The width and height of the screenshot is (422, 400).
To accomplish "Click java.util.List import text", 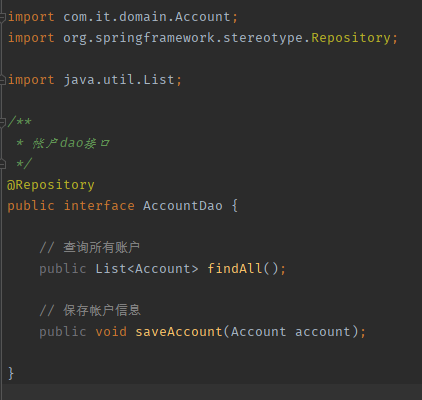I will click(x=119, y=80).
